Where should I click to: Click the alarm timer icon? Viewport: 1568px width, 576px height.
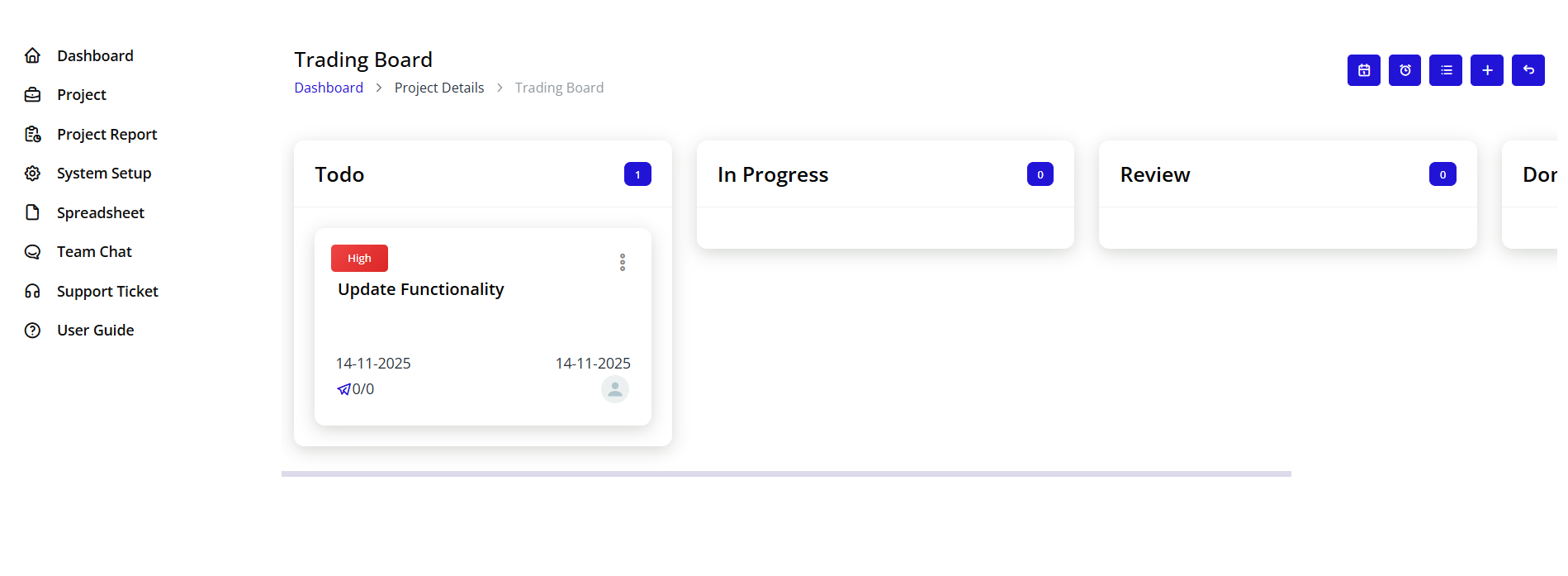point(1405,70)
